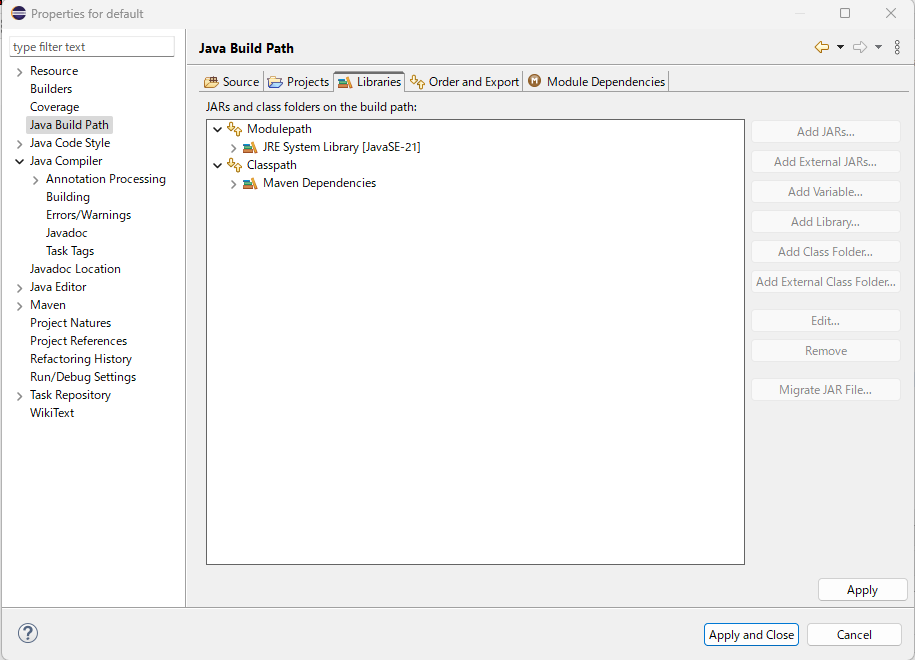Select the JRE System Library icon
Image resolution: width=915 pixels, height=660 pixels.
point(253,146)
